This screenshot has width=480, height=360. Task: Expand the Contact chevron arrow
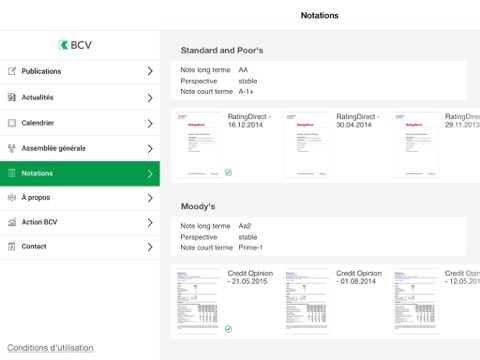coord(150,247)
